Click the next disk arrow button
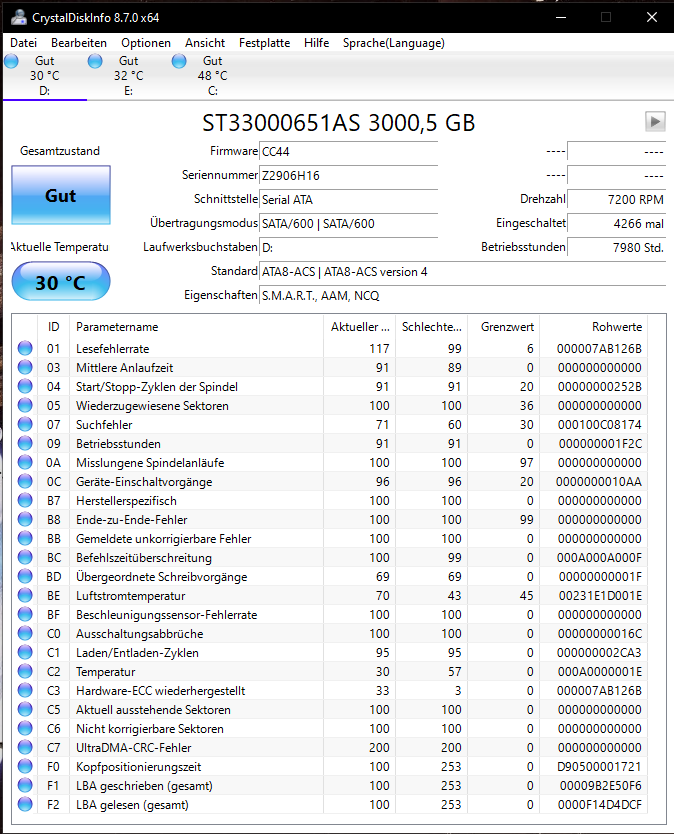 pos(655,122)
